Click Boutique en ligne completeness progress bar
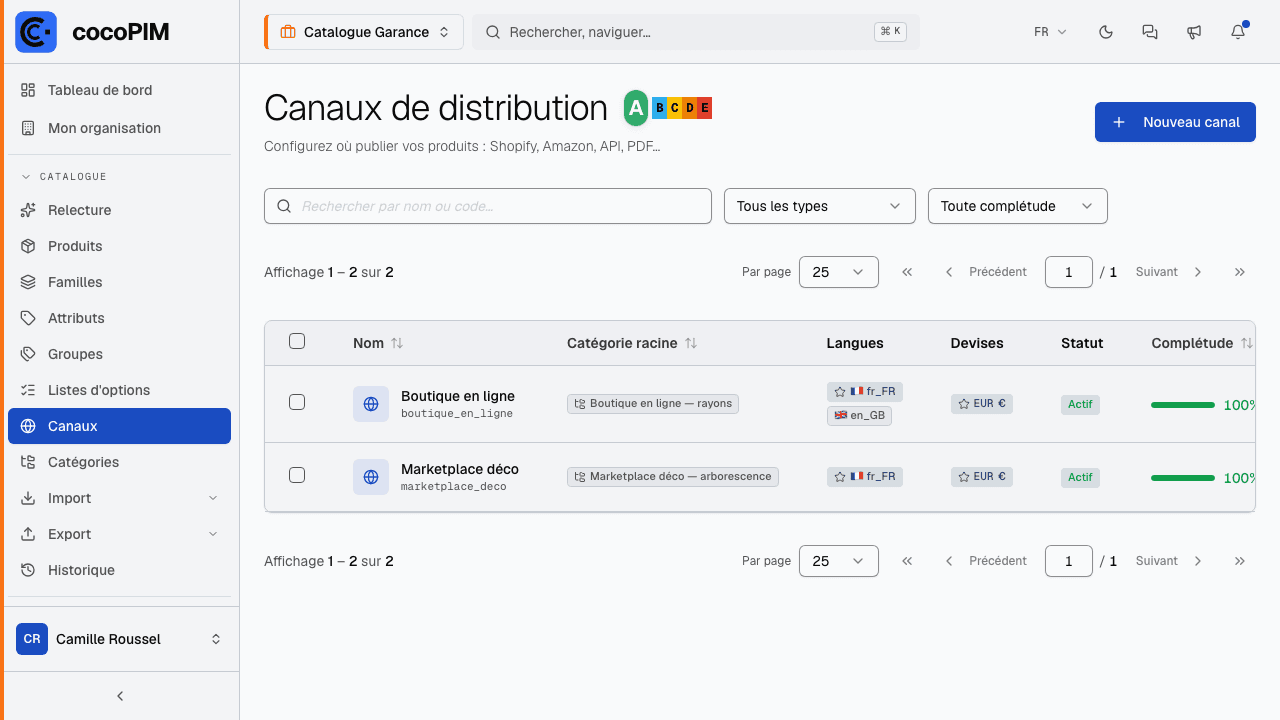This screenshot has width=1280, height=720. tap(1183, 405)
